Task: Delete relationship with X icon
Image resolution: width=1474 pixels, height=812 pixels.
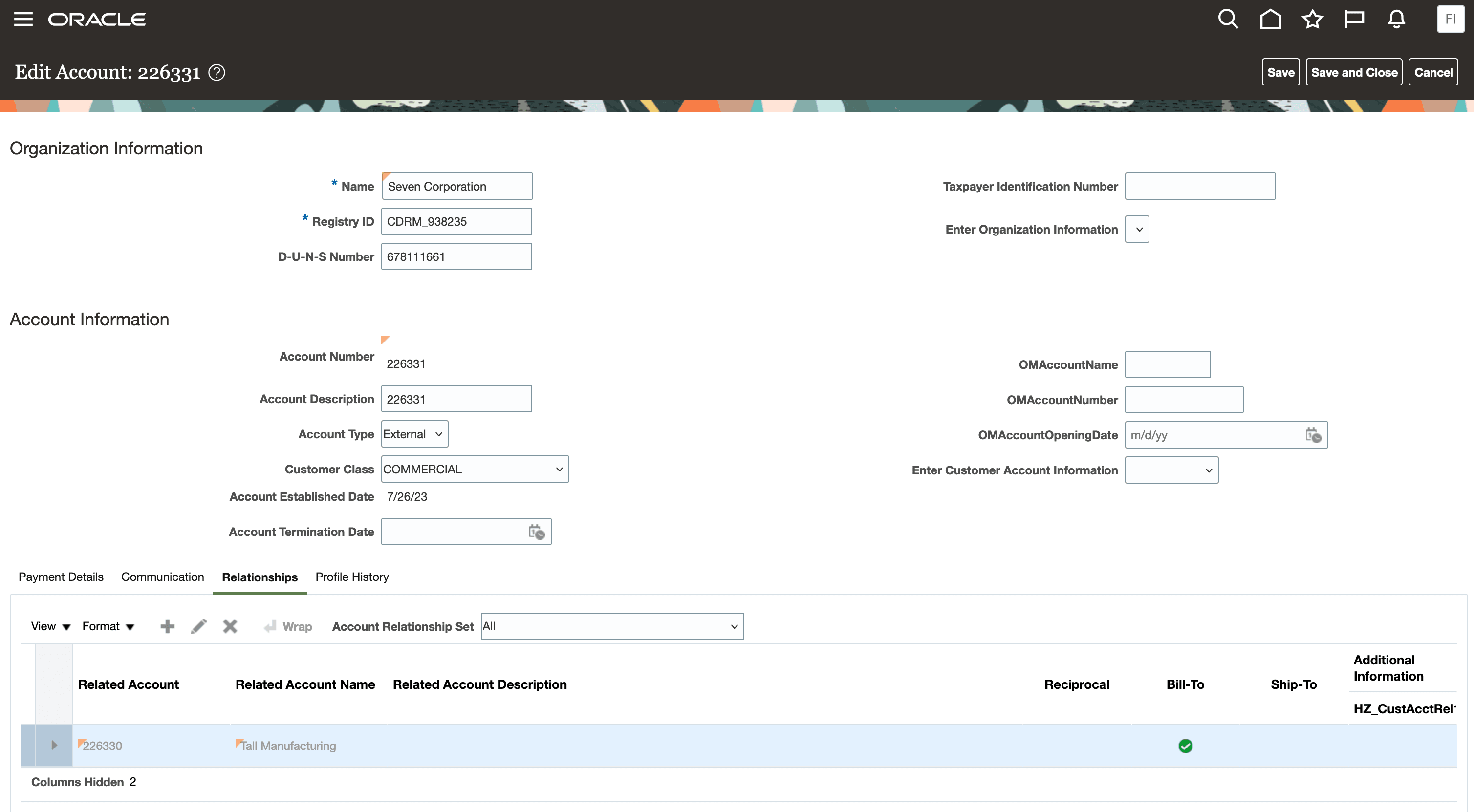Action: click(230, 626)
